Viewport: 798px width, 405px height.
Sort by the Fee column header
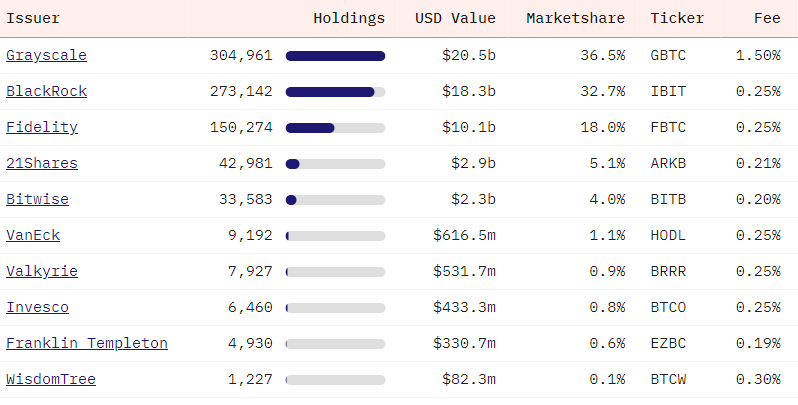(767, 18)
